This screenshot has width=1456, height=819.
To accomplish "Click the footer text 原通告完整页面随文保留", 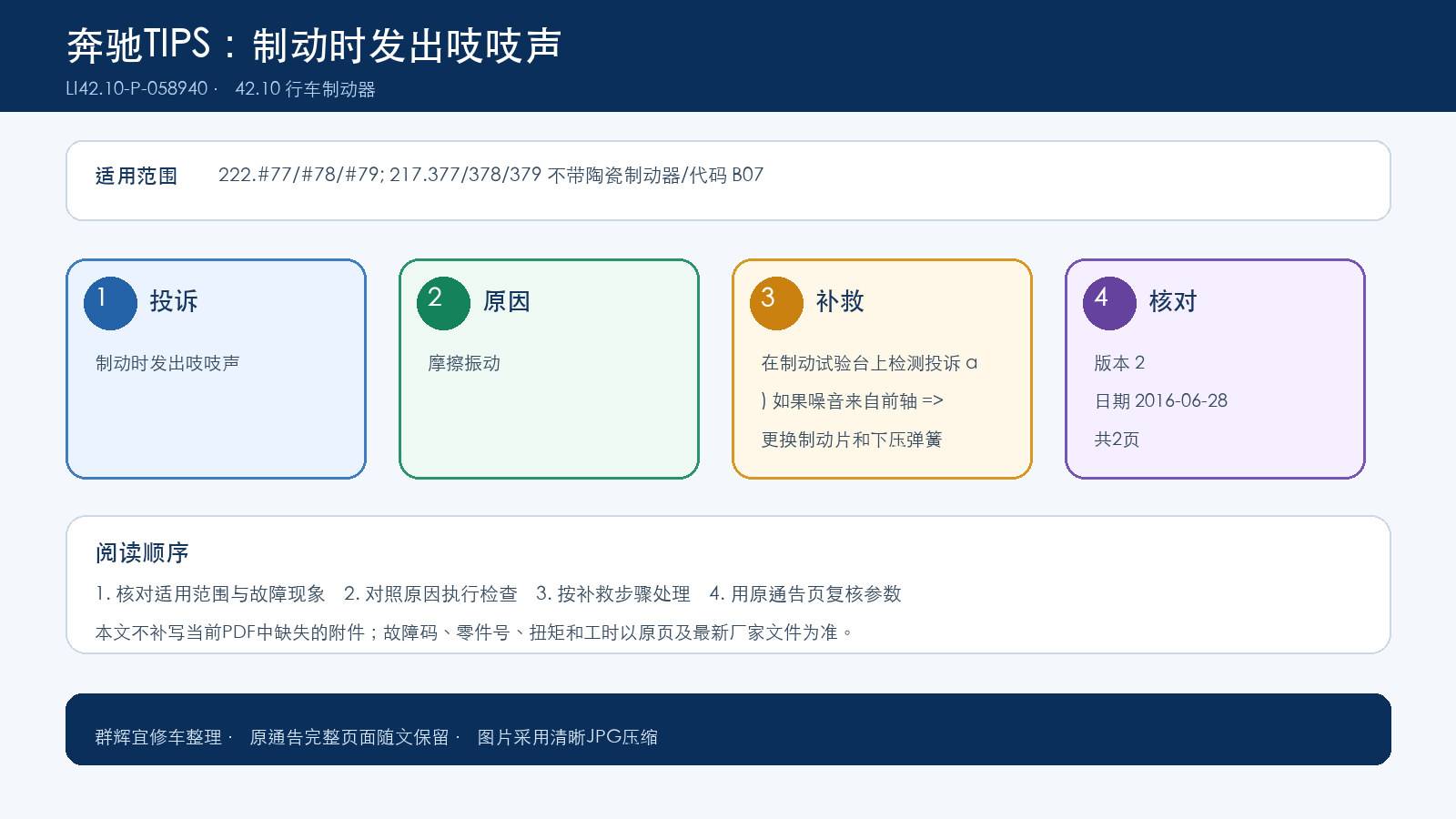I will point(349,737).
